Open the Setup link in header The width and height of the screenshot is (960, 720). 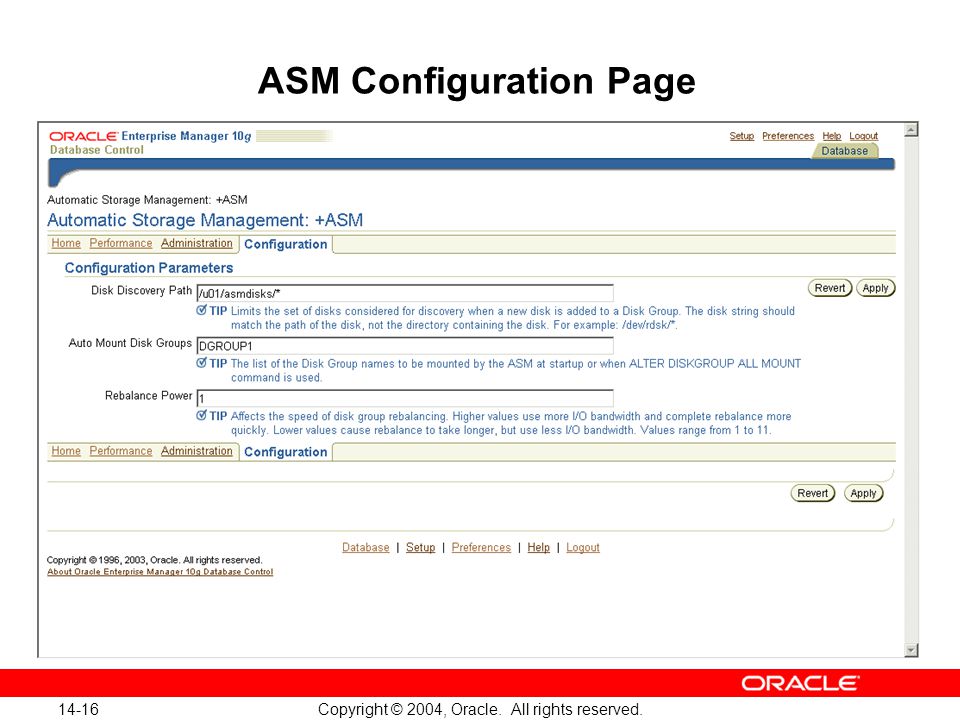[741, 136]
